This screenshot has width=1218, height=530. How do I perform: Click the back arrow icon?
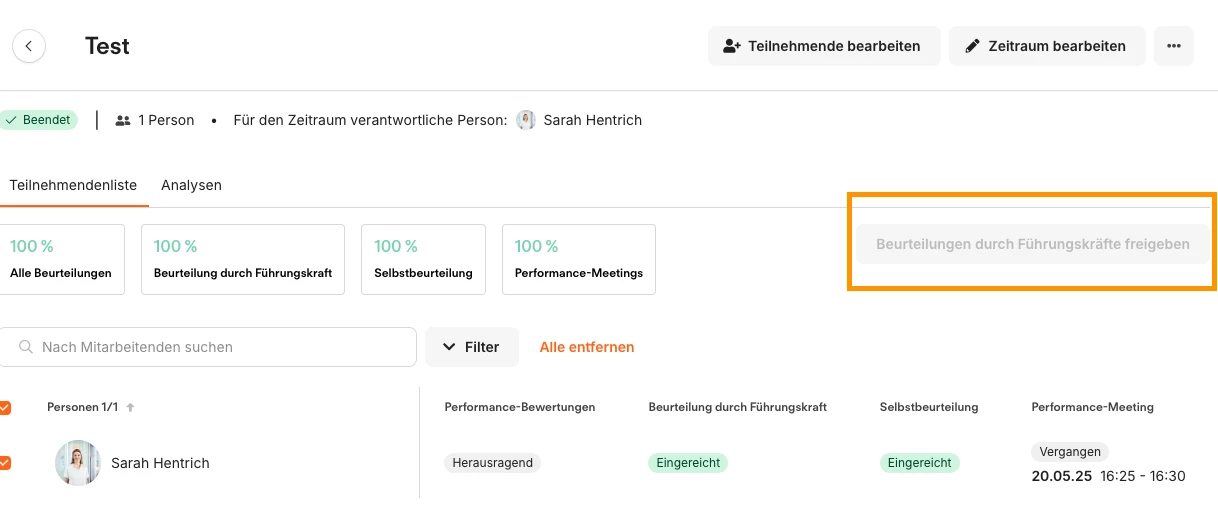(x=29, y=46)
